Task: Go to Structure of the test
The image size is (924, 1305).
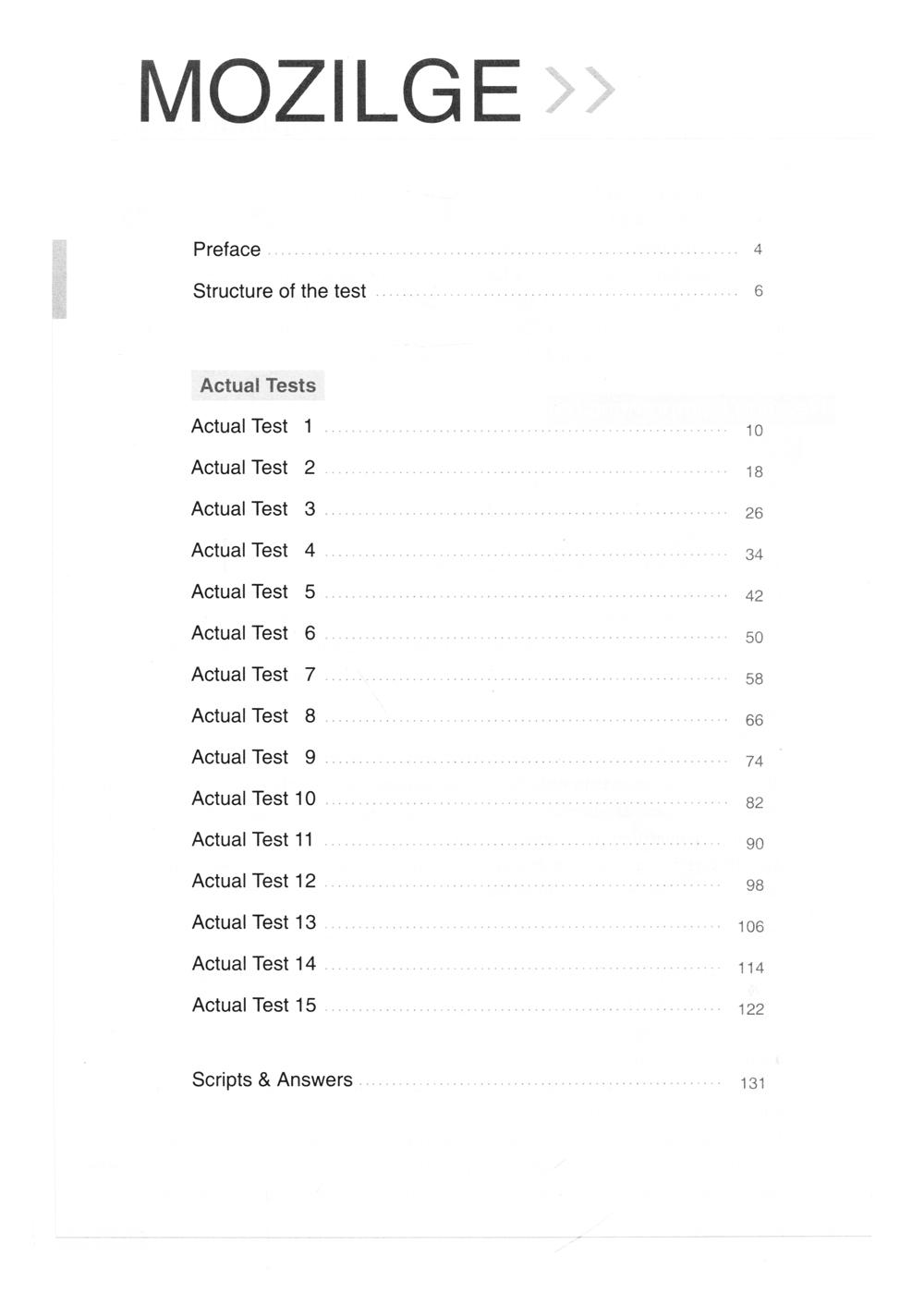Action: pos(279,291)
